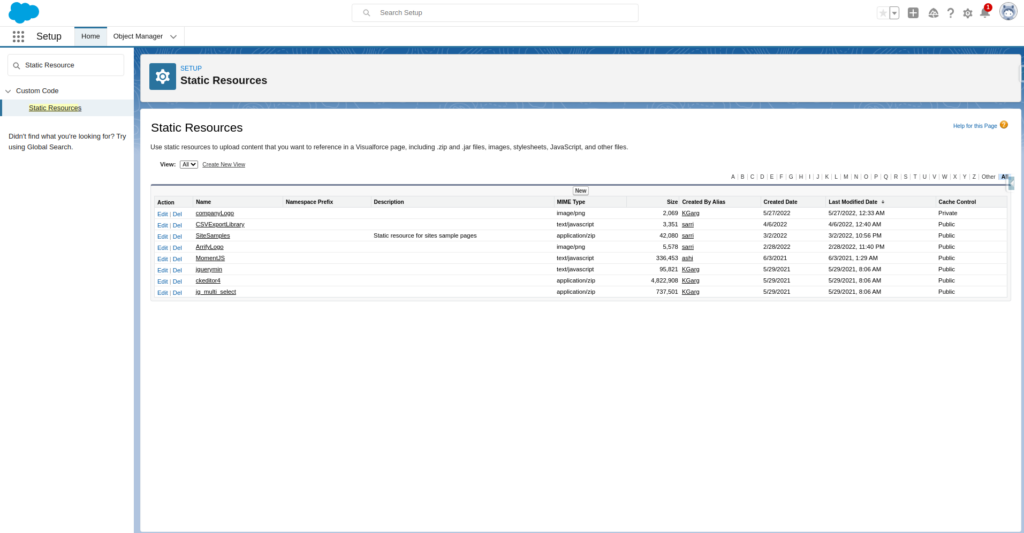Viewport: 1024px width, 533px height.
Task: Filter list by letter S
Action: (905, 177)
